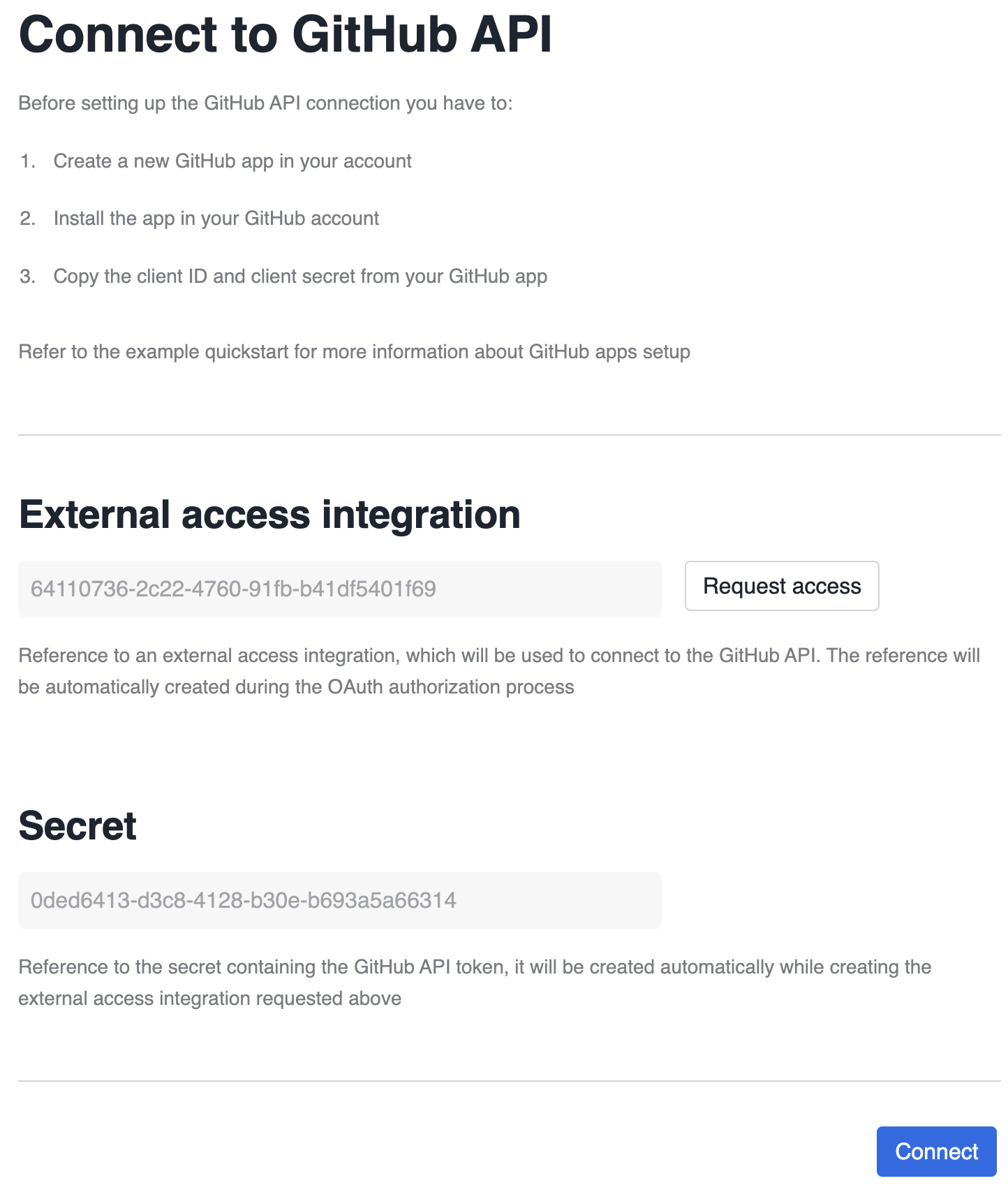Click the list number '2.' marker
This screenshot has width=1008, height=1190.
[x=28, y=219]
